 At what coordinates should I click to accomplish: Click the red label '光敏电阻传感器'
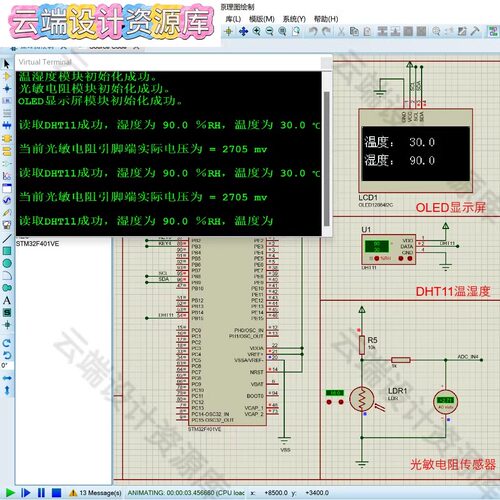coord(453,464)
